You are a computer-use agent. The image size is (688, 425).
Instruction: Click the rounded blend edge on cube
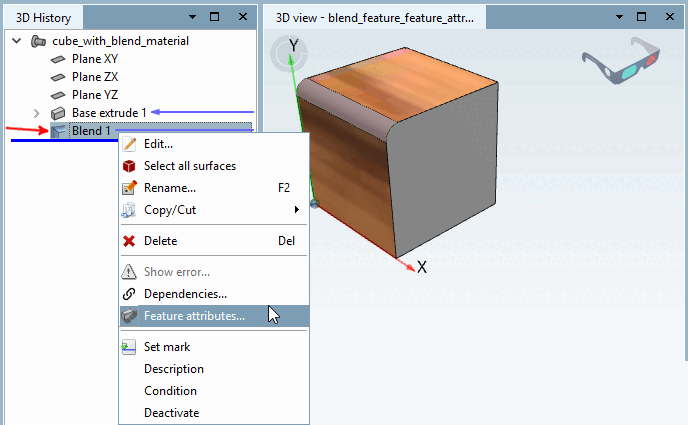[x=348, y=110]
